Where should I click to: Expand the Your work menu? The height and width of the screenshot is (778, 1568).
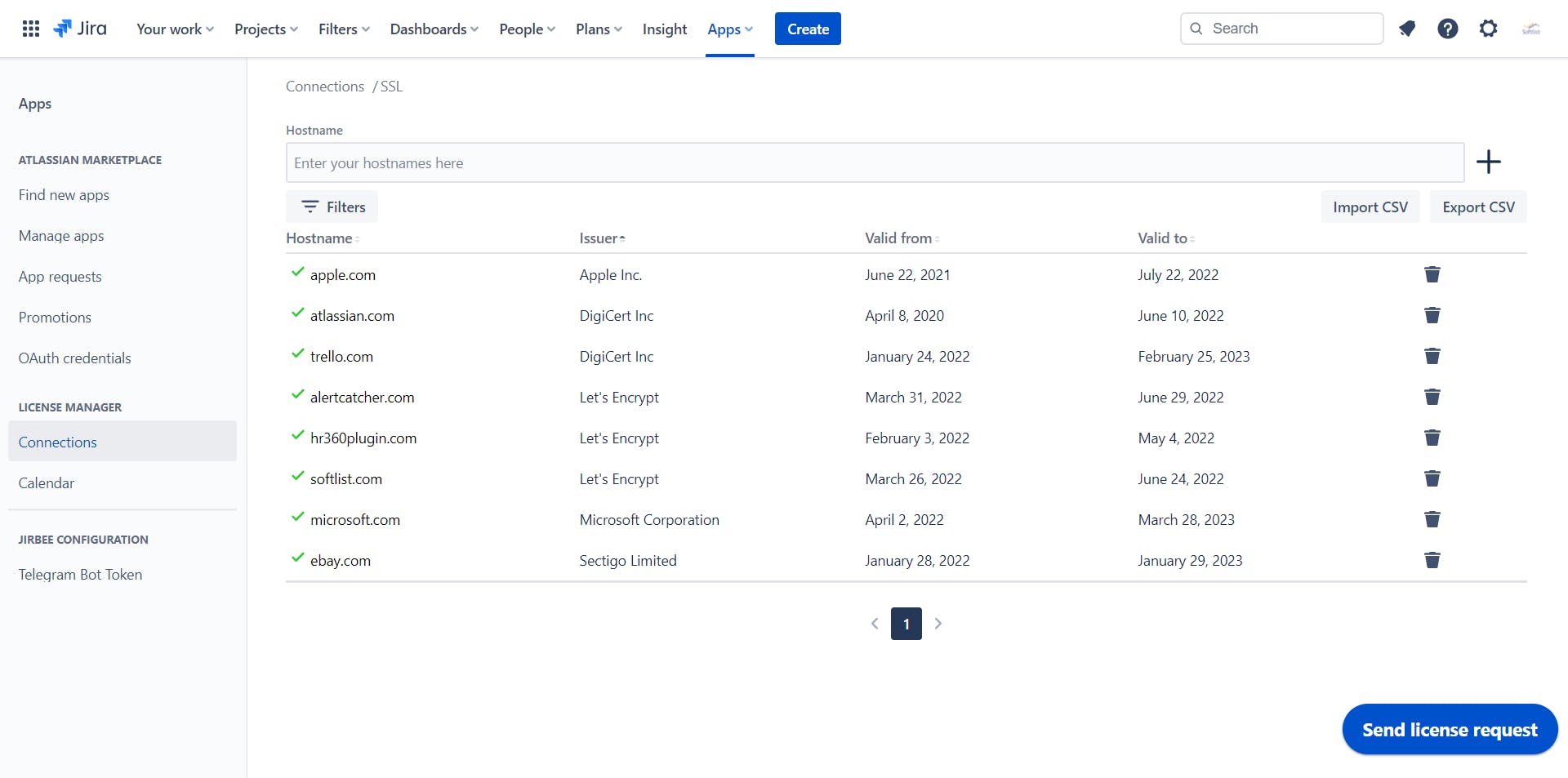[175, 29]
